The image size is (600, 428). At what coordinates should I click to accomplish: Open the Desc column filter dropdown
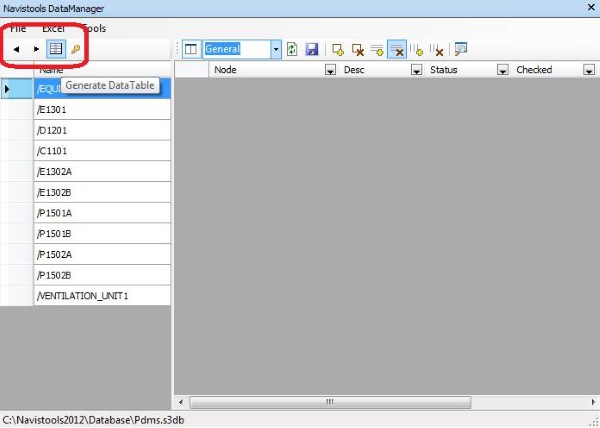pos(417,71)
